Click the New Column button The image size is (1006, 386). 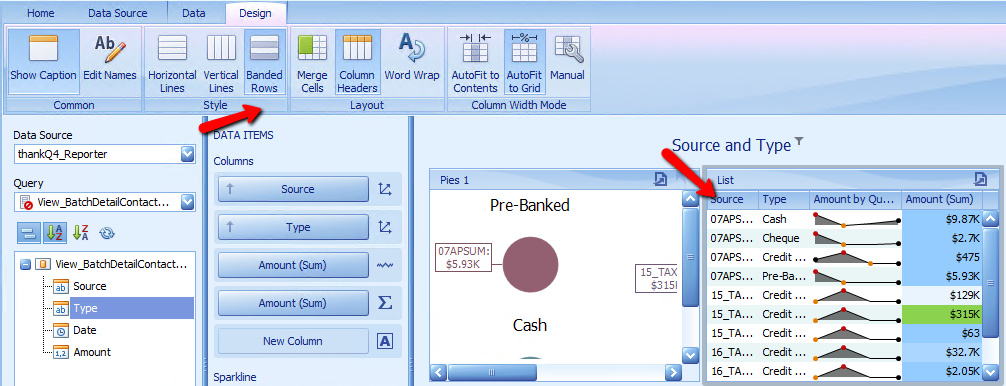[293, 341]
